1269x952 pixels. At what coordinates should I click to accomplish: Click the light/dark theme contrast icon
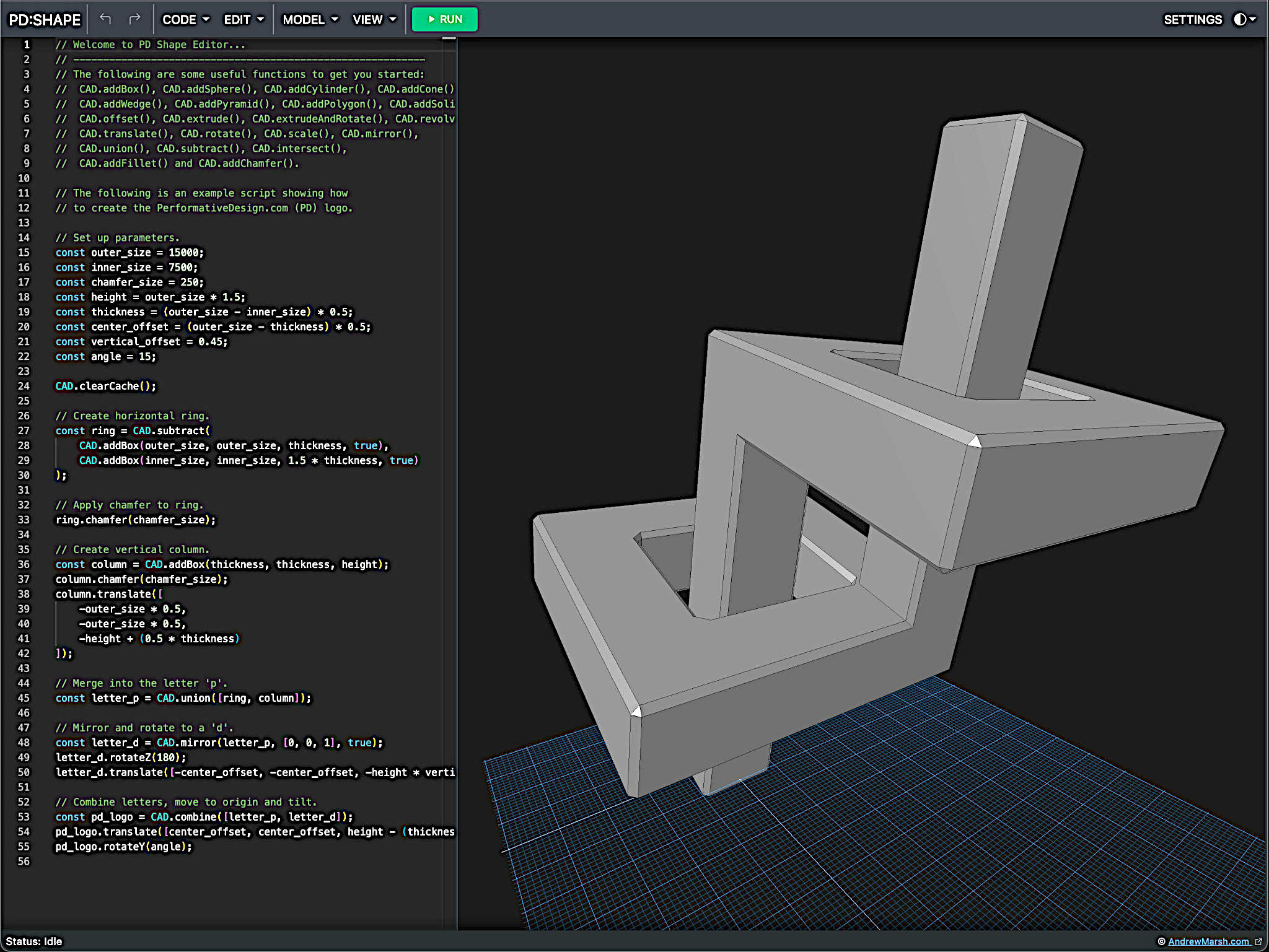[x=1239, y=19]
